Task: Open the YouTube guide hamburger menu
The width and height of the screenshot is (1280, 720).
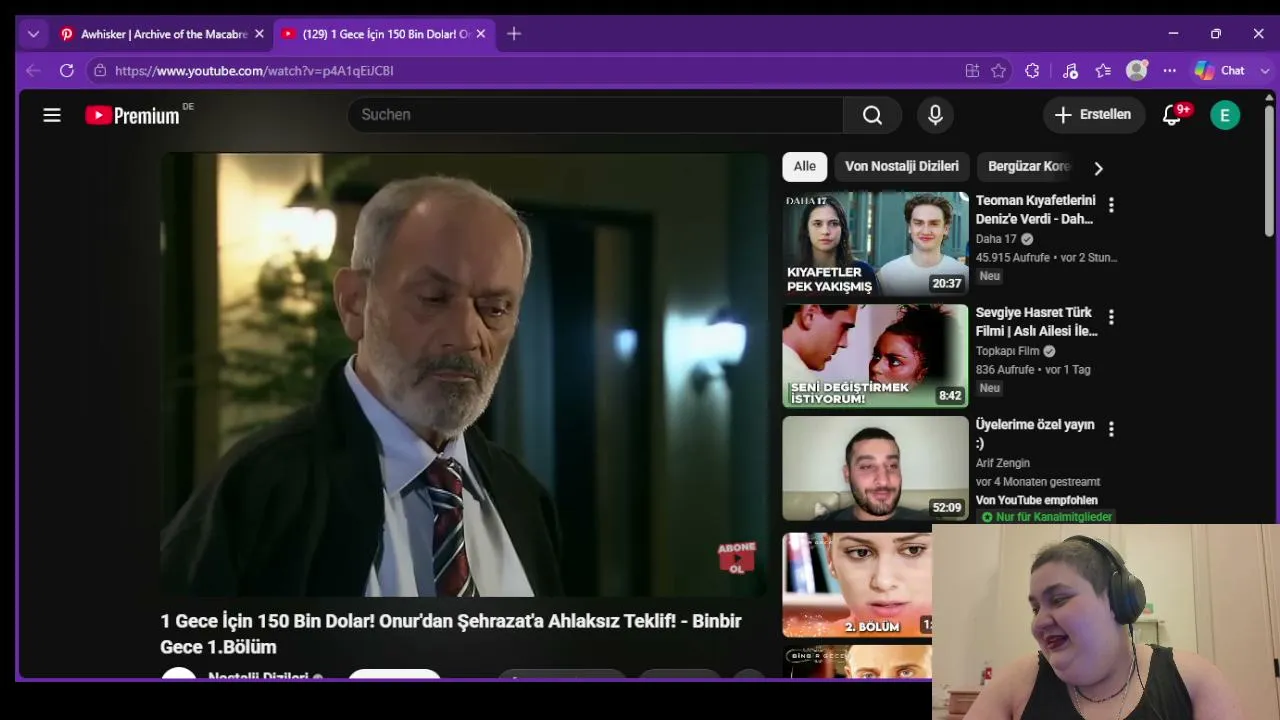Action: click(x=52, y=115)
